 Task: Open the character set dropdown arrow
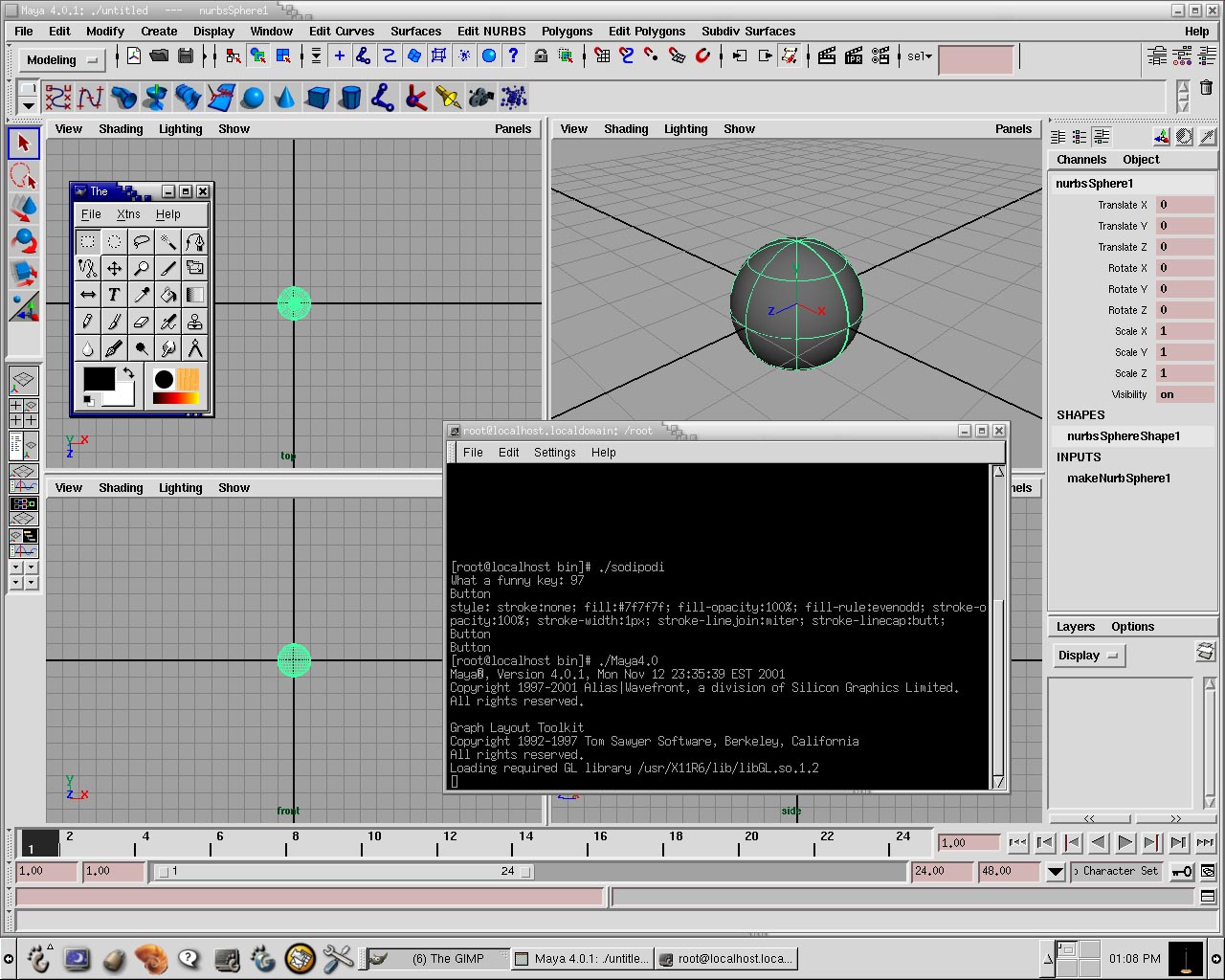(1055, 871)
